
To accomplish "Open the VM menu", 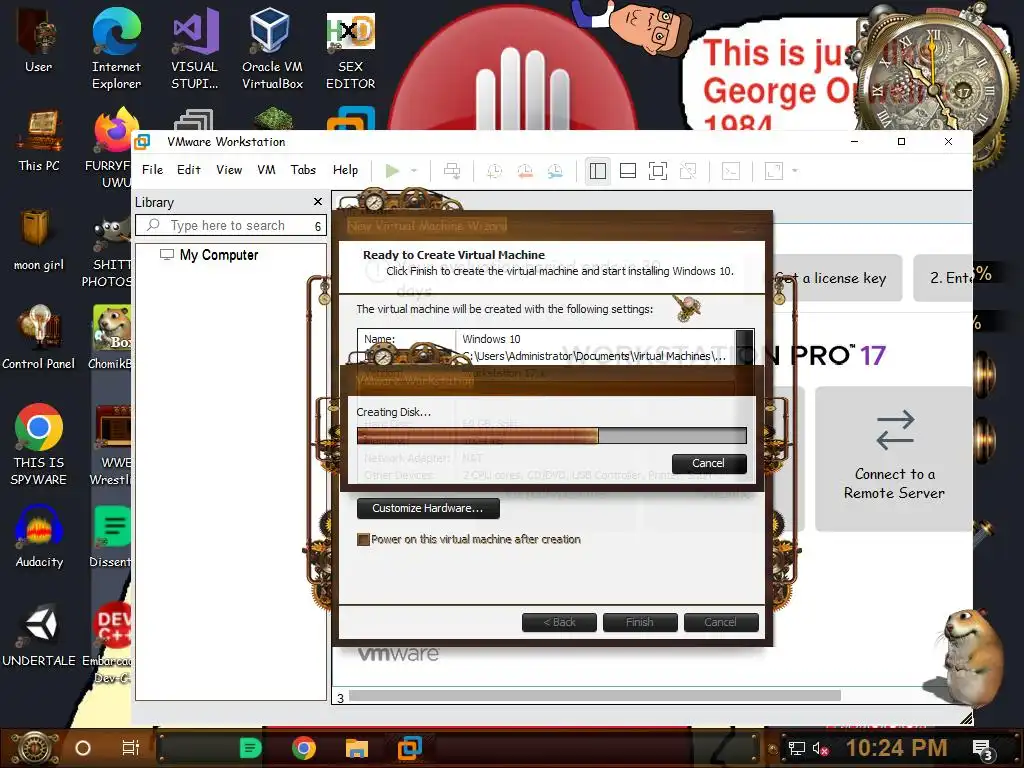I will point(266,170).
